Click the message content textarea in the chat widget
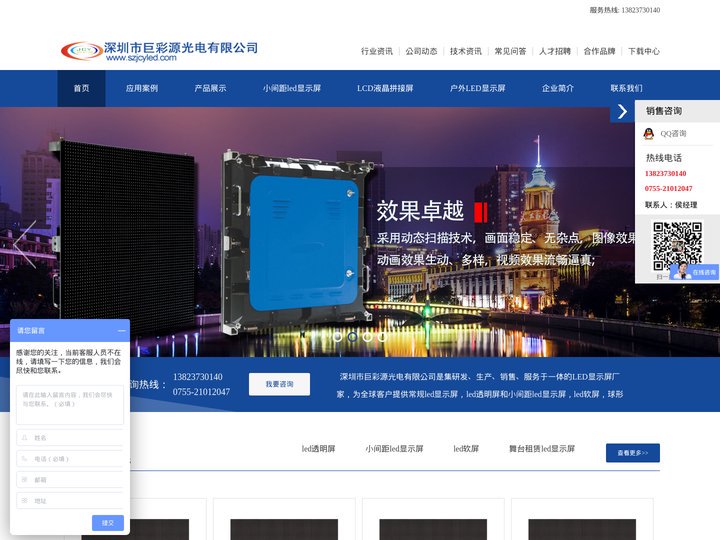 [x=70, y=405]
